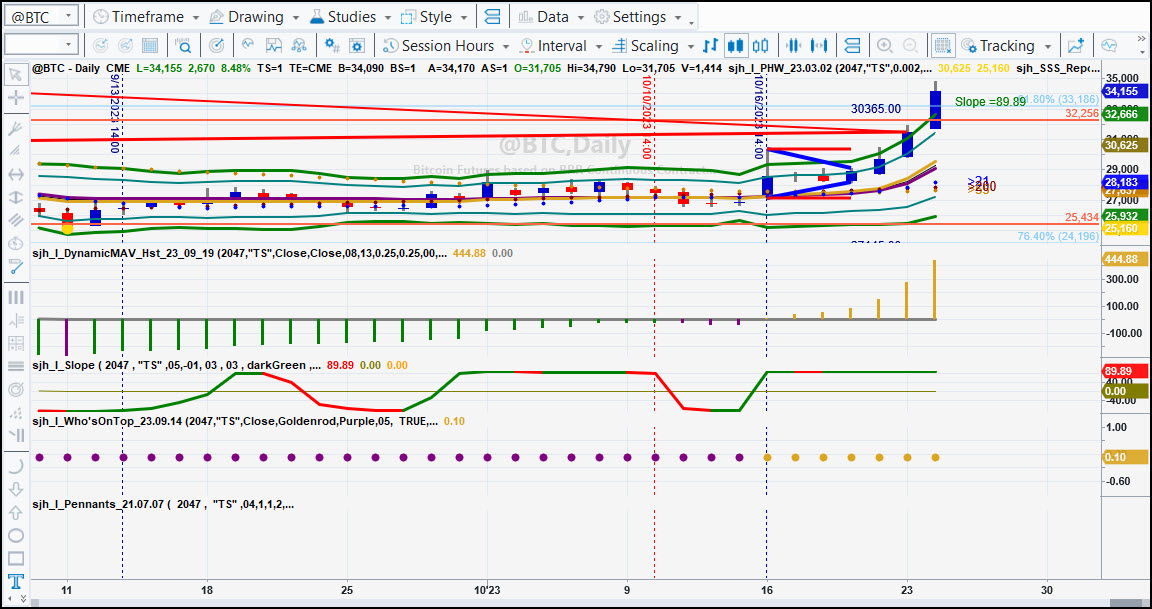Select the rectangle drawing tool
The width and height of the screenshot is (1152, 609).
pyautogui.click(x=15, y=558)
